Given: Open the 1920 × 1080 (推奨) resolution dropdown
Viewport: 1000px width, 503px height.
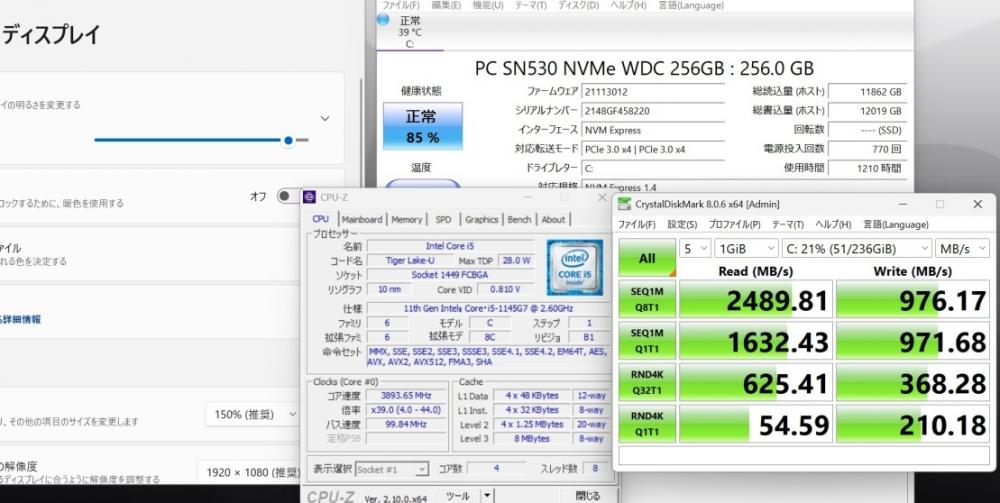Looking at the screenshot, I should click(x=250, y=472).
